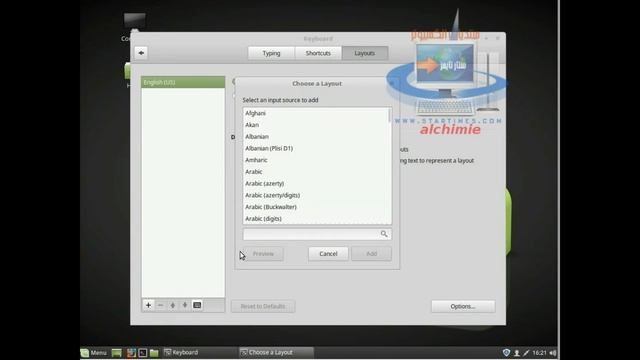Switch to the Shortcuts tab

pos(318,53)
